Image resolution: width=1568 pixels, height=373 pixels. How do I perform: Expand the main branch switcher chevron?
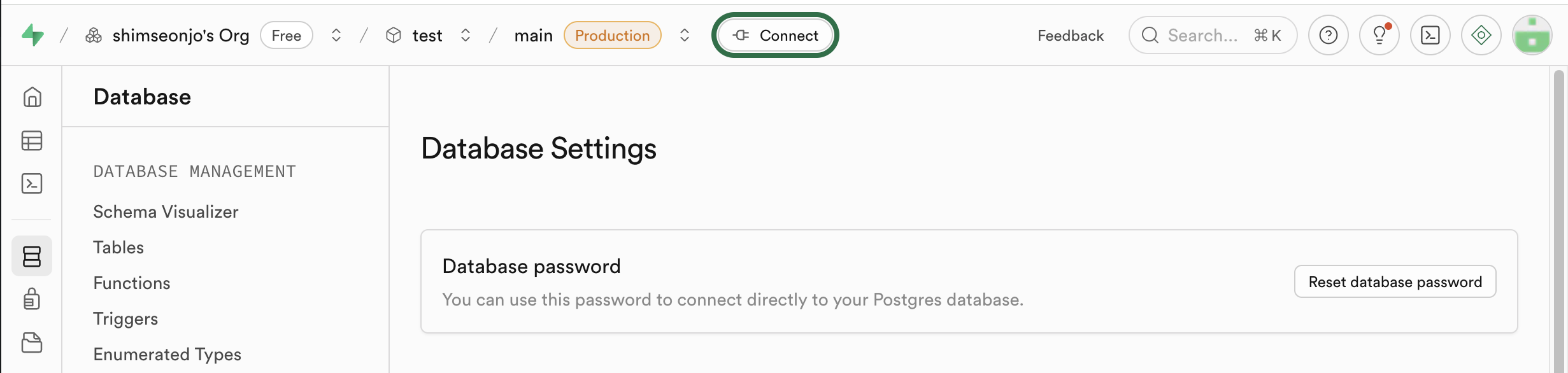pos(685,35)
